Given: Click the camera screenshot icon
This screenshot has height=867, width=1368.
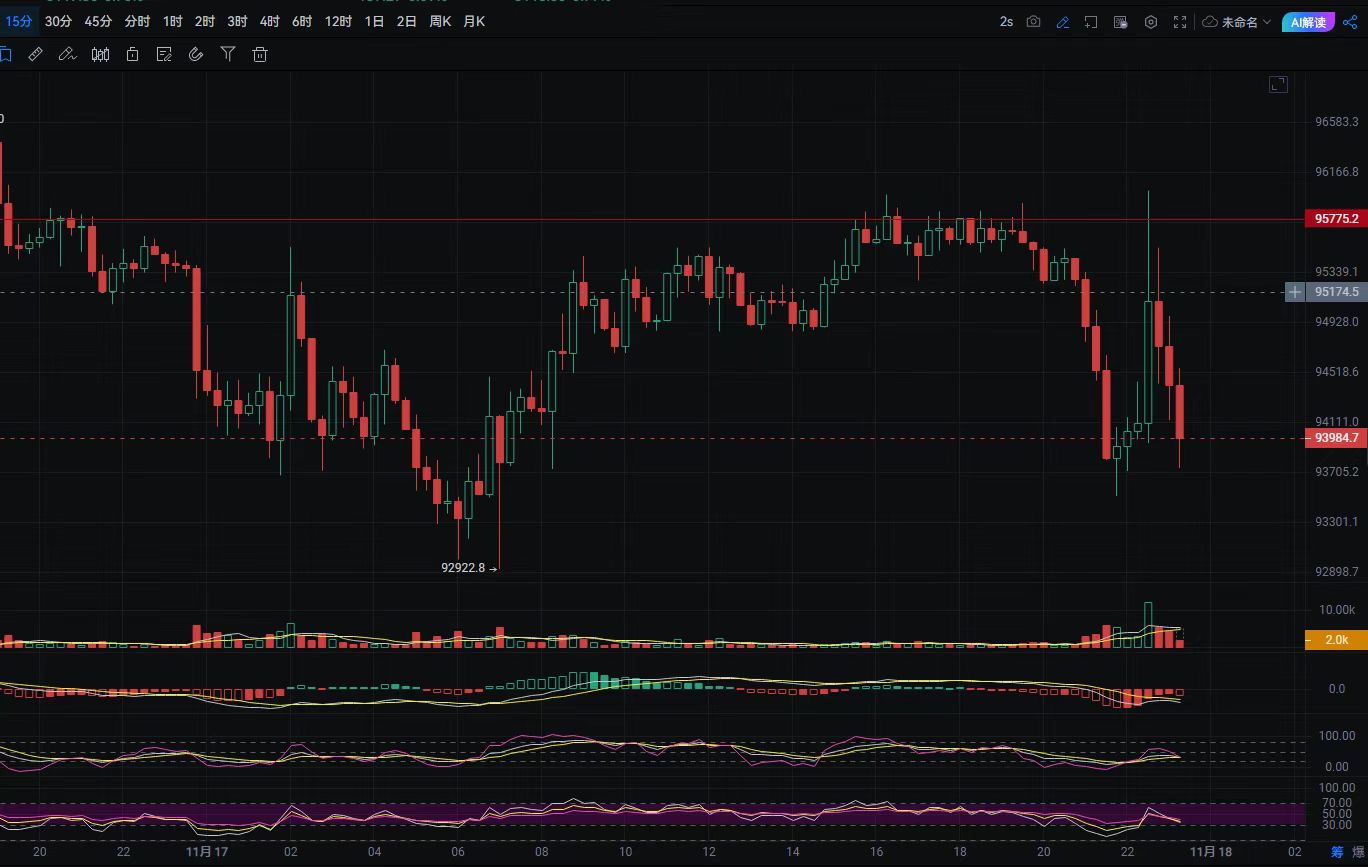Looking at the screenshot, I should click(1034, 22).
